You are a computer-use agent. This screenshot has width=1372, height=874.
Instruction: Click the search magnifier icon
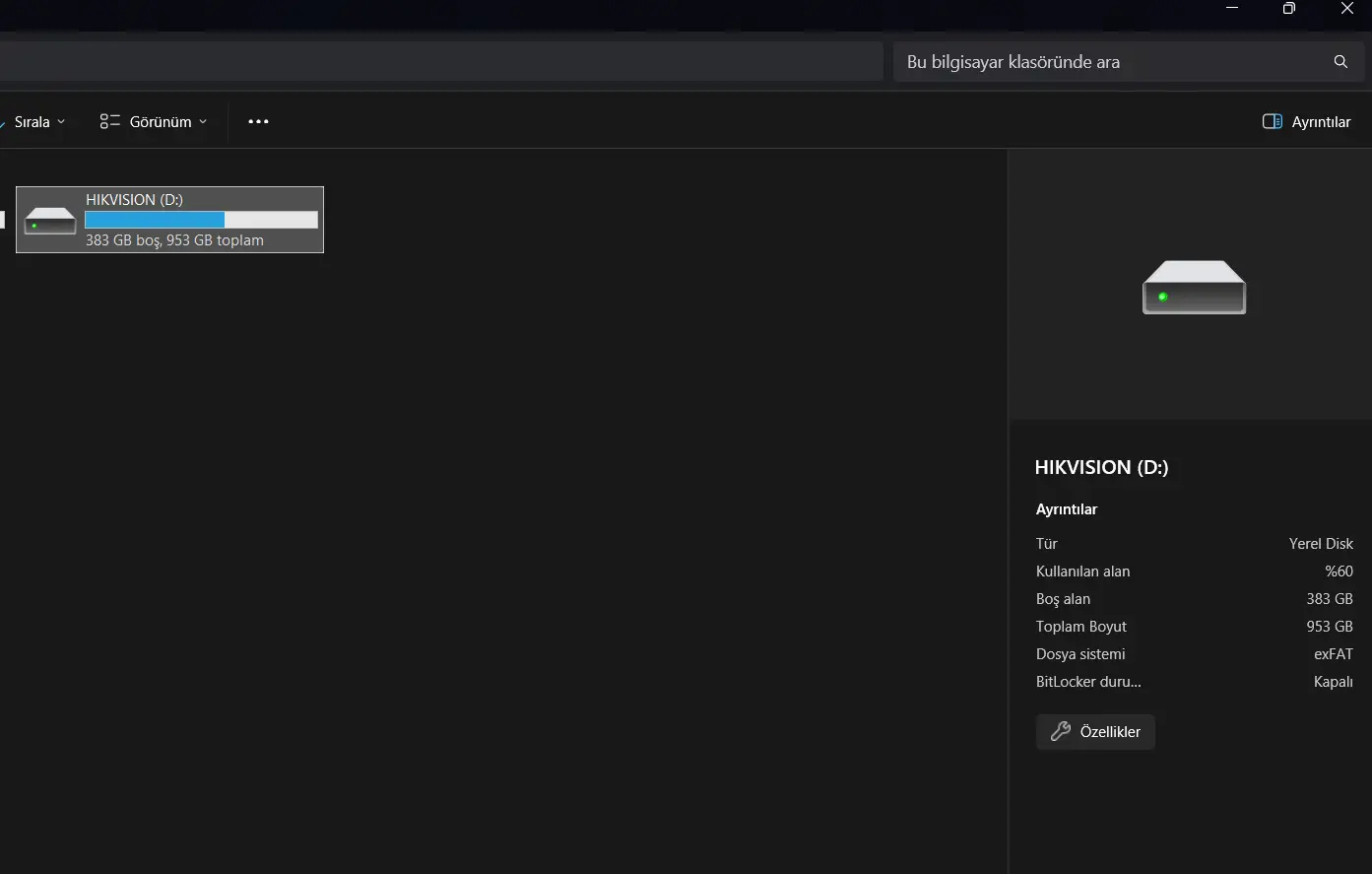(x=1340, y=61)
